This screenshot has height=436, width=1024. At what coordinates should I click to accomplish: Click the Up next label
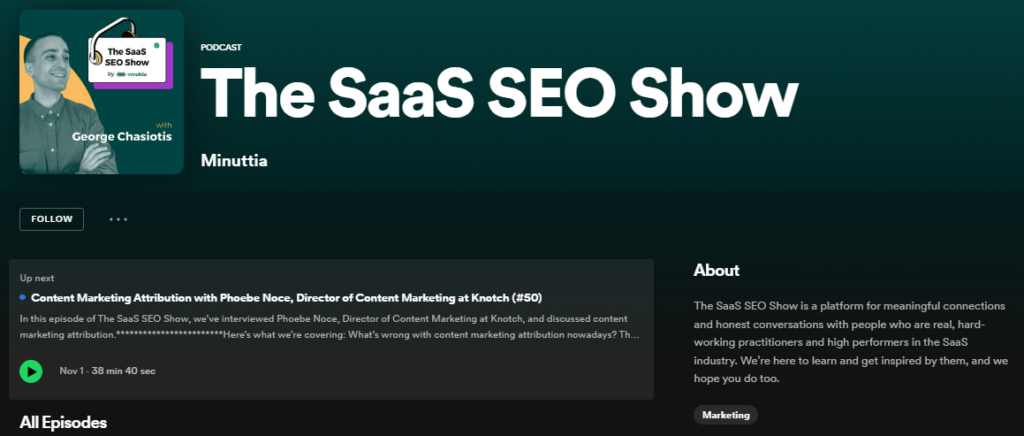[x=38, y=277]
